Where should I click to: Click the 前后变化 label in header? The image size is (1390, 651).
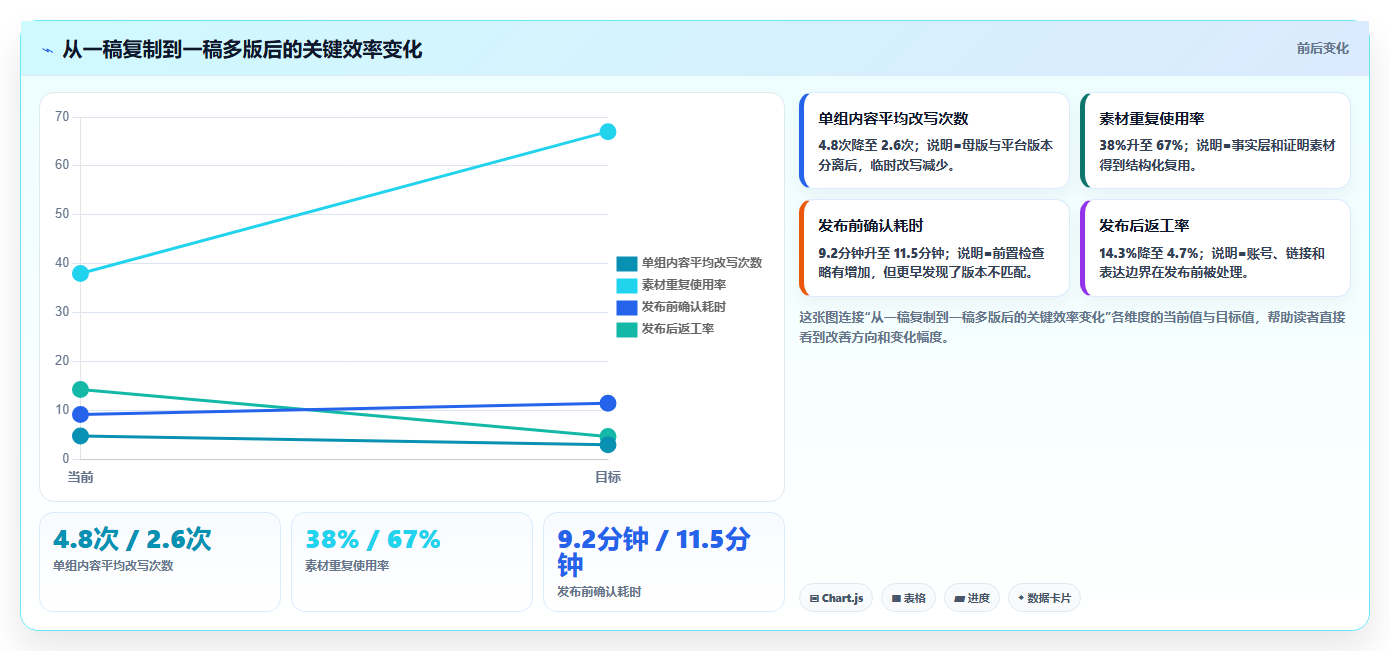1322,48
